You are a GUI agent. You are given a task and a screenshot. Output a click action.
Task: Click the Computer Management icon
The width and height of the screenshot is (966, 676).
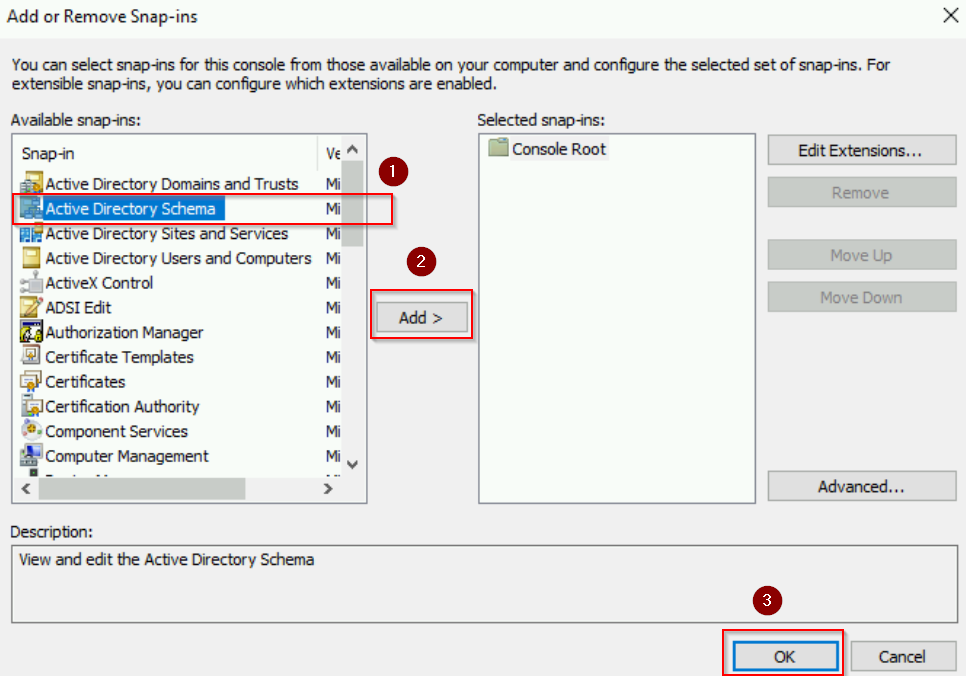[31, 455]
